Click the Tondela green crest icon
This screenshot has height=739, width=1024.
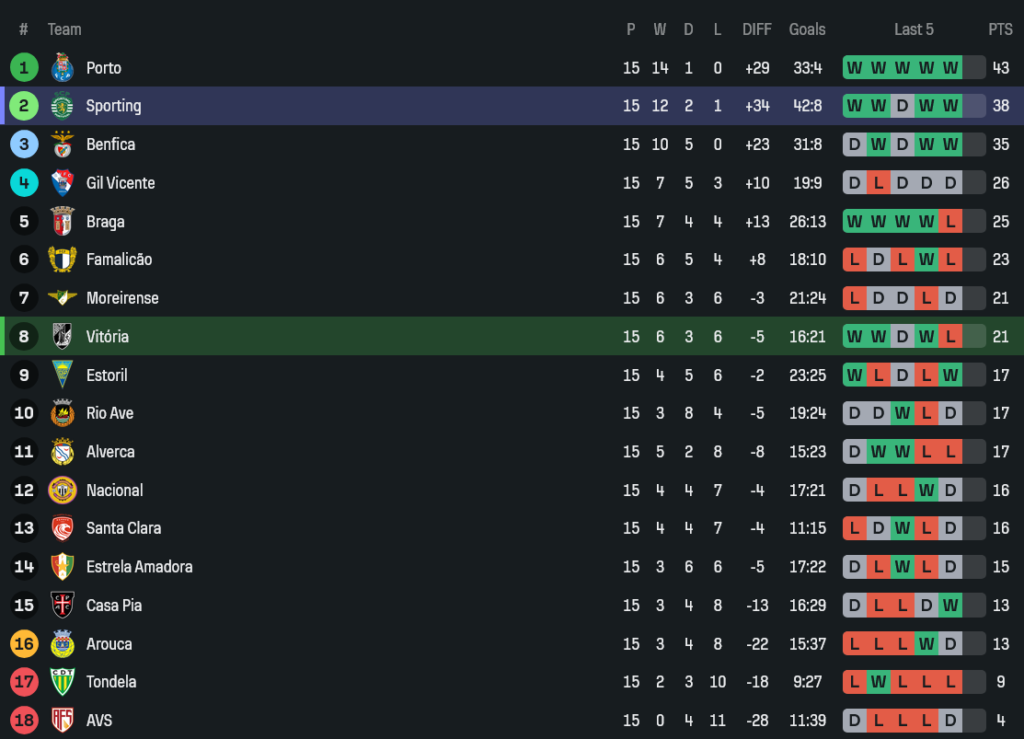pyautogui.click(x=63, y=682)
